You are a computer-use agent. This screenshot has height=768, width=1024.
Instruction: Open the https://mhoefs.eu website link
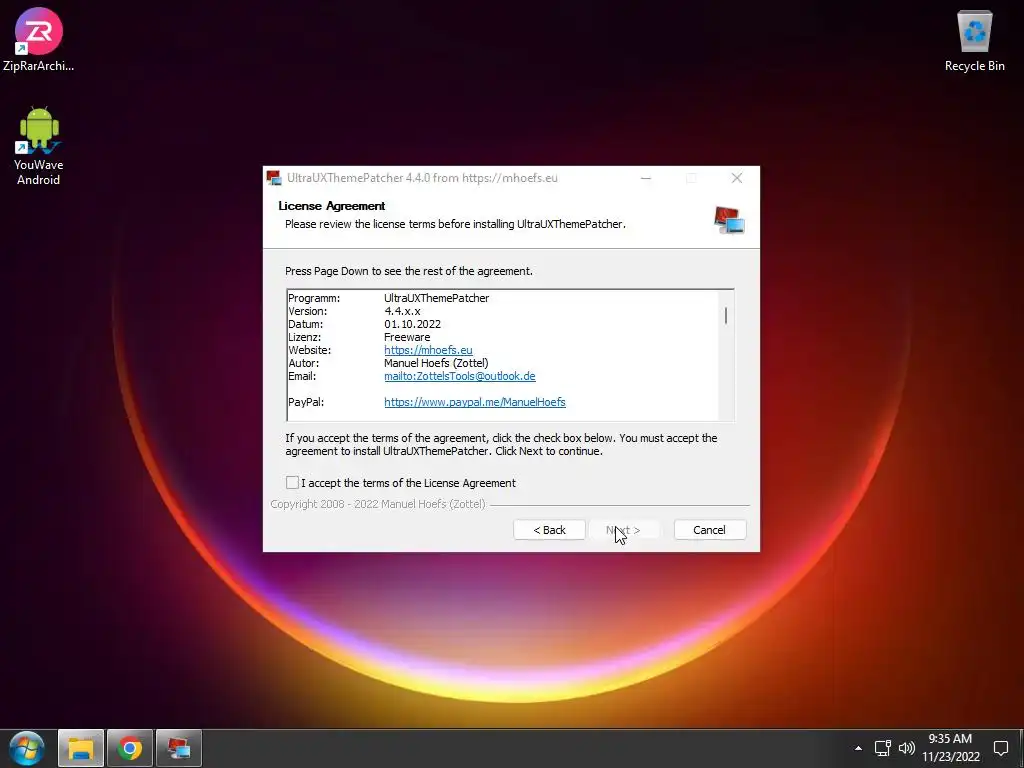(428, 350)
